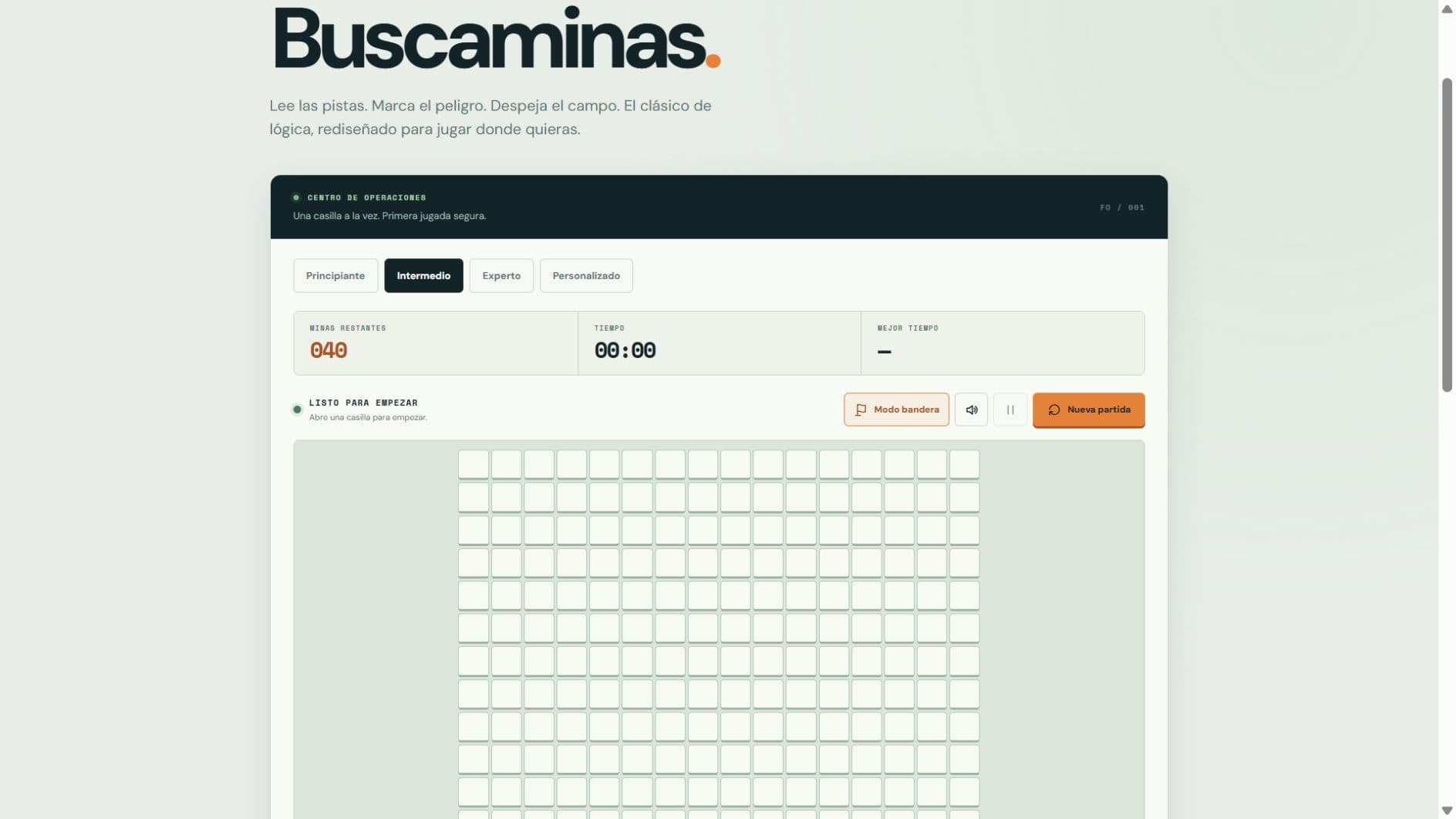Pause the game with the pause icon
The width and height of the screenshot is (1456, 819).
[1010, 410]
